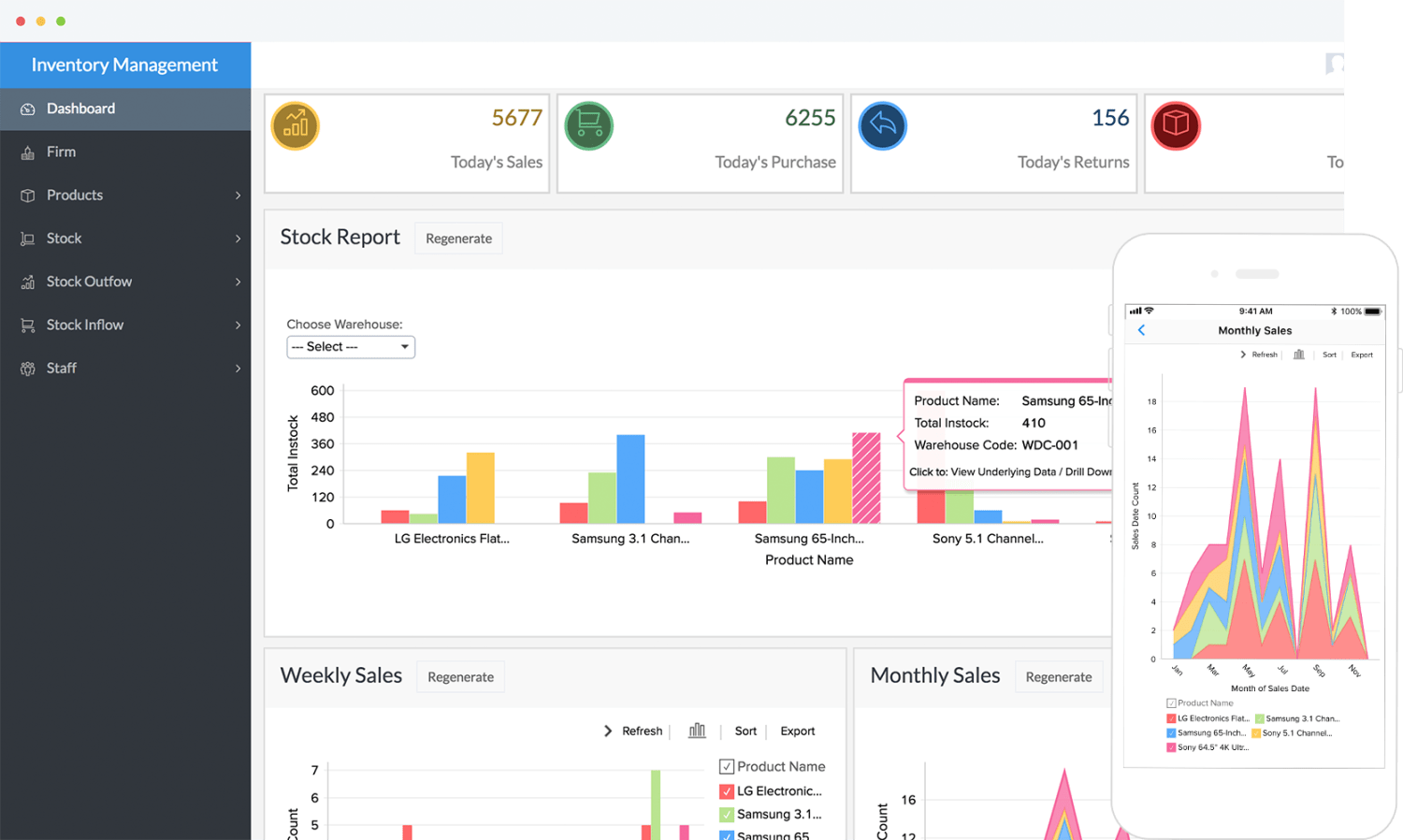Click the striped pink bar showing Samsung 65-Inch tooltip

click(x=867, y=477)
